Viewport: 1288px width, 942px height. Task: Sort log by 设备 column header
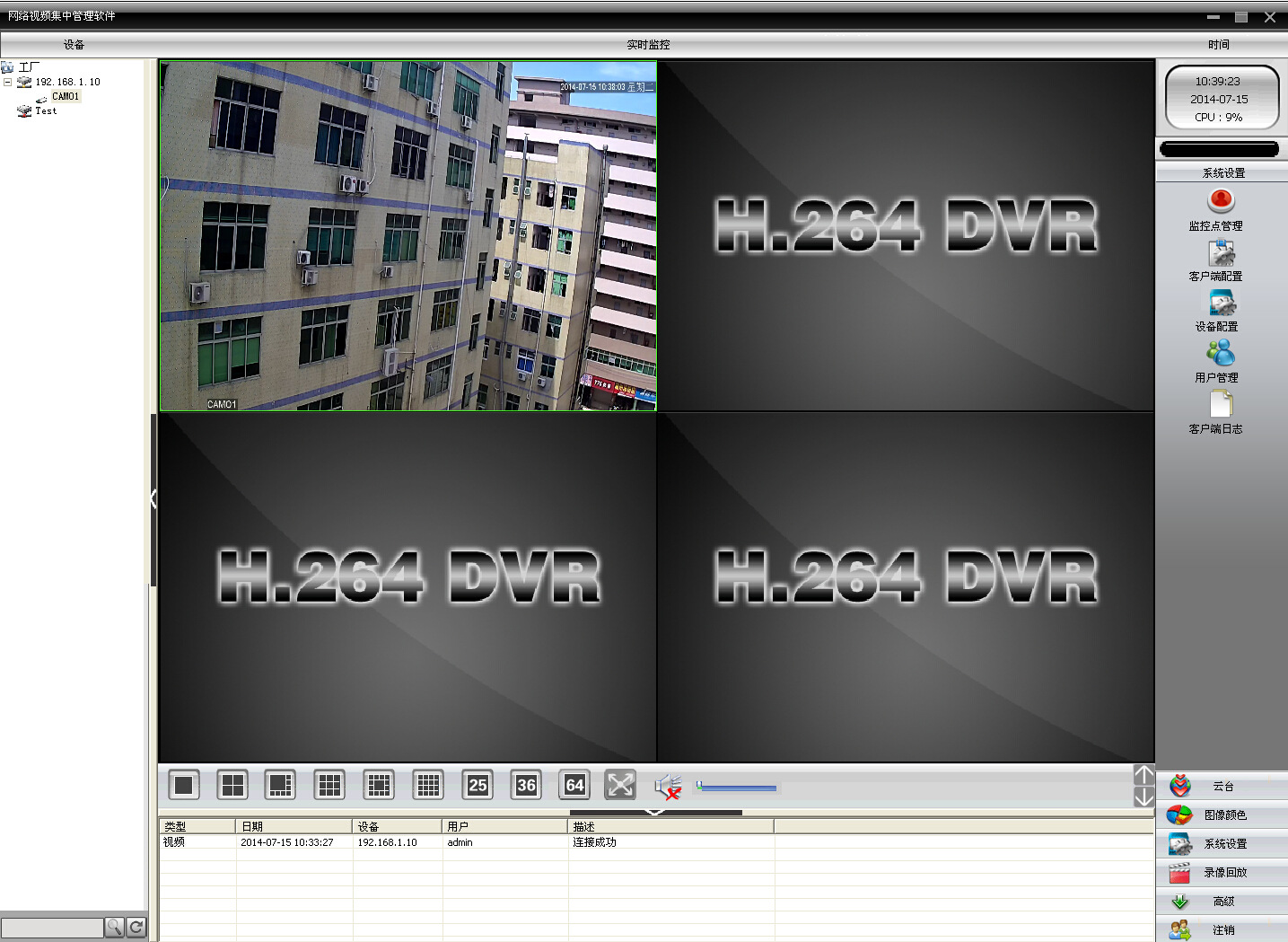point(398,826)
